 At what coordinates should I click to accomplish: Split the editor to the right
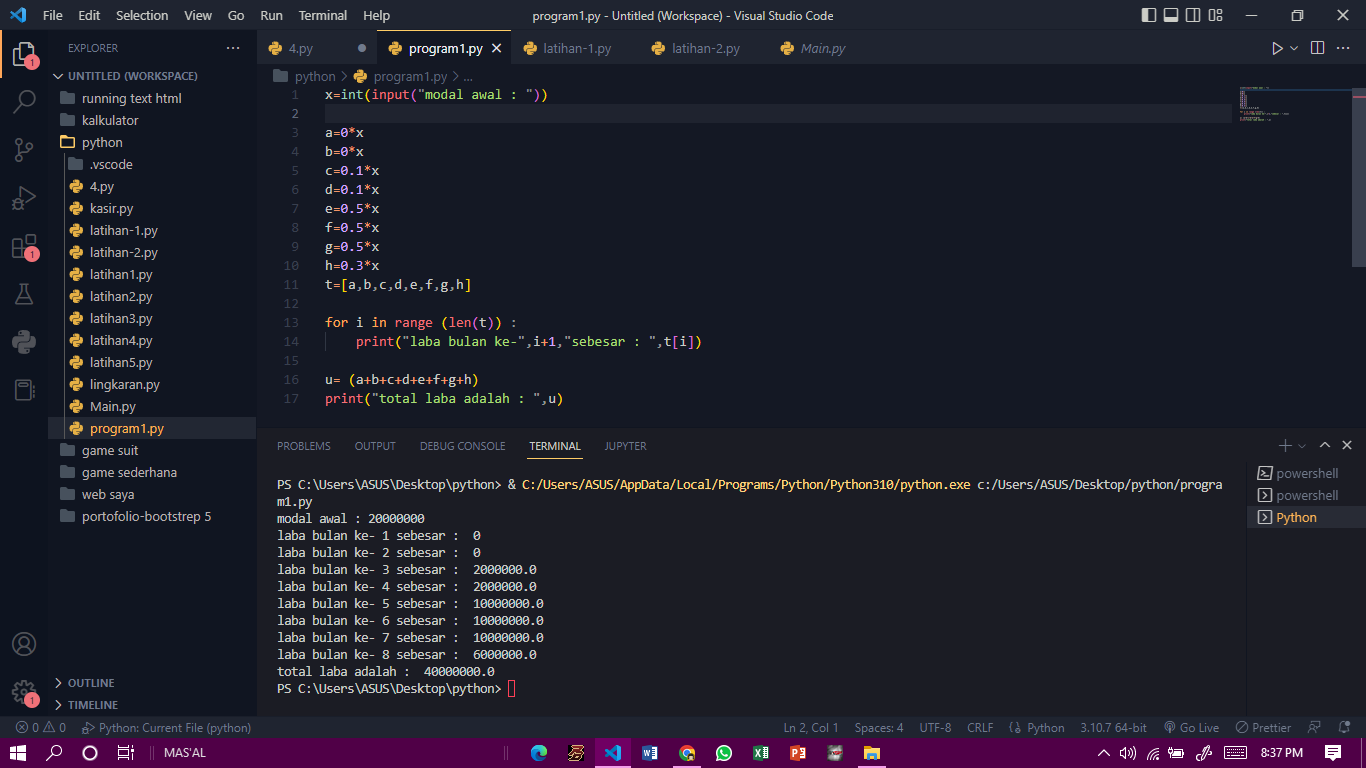point(1318,48)
